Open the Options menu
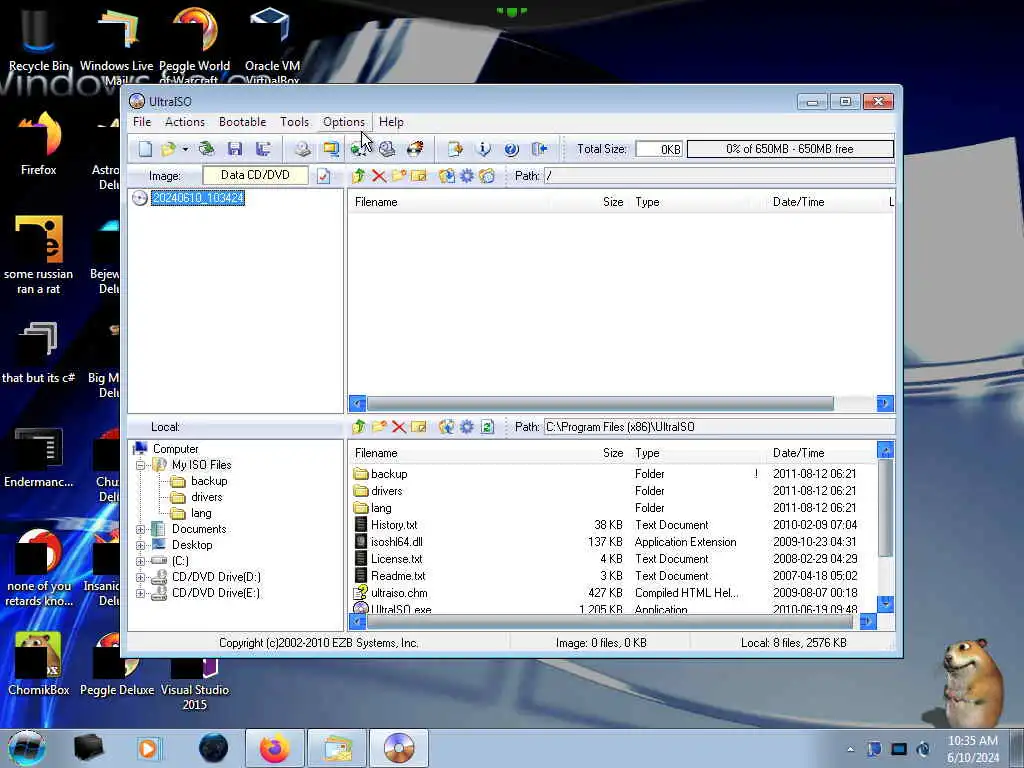 point(344,122)
